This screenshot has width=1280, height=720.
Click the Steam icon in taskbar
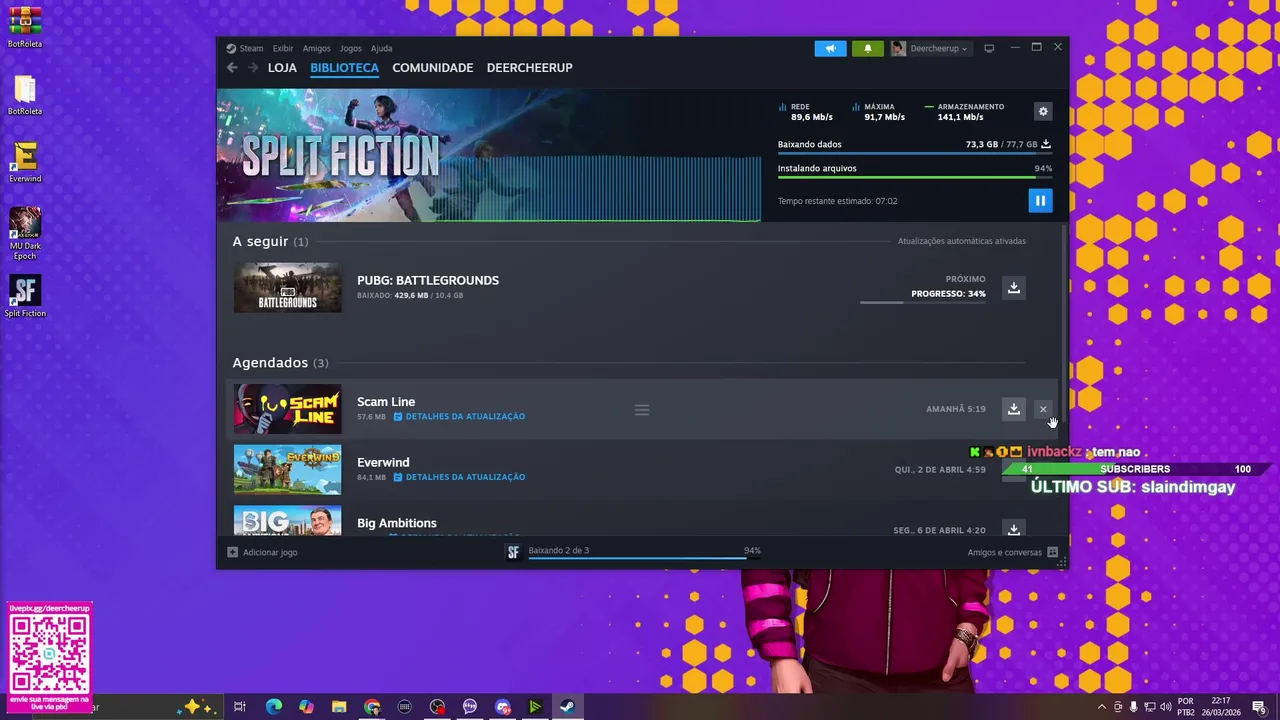click(x=567, y=707)
